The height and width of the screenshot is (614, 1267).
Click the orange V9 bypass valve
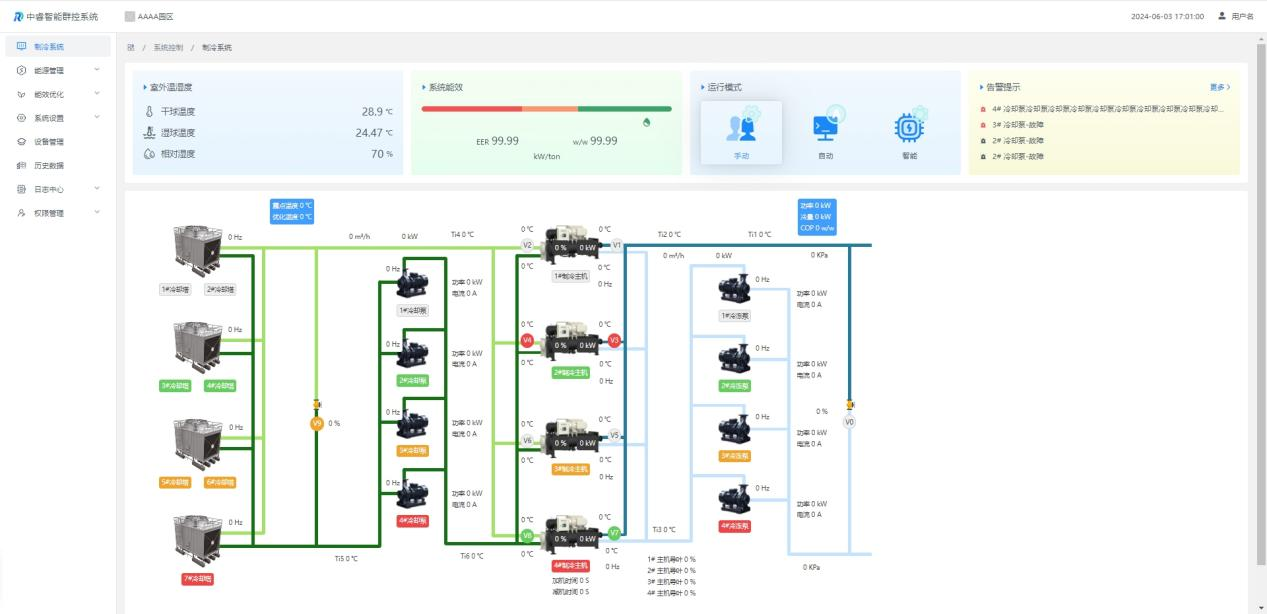coord(317,422)
